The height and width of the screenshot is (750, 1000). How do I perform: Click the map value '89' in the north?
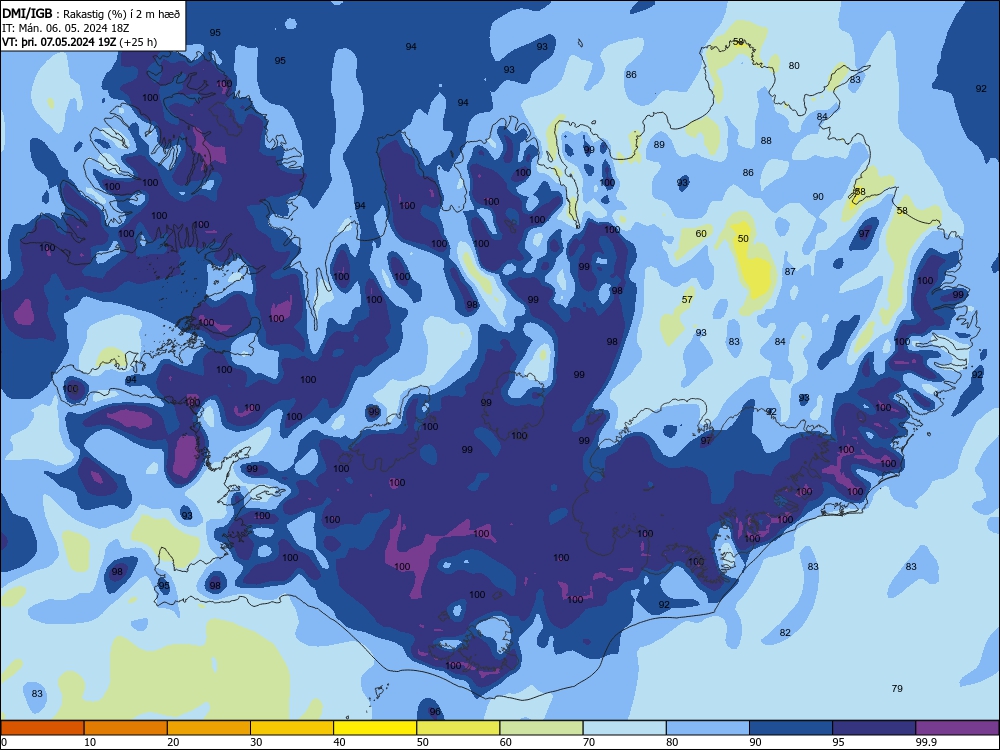[659, 144]
